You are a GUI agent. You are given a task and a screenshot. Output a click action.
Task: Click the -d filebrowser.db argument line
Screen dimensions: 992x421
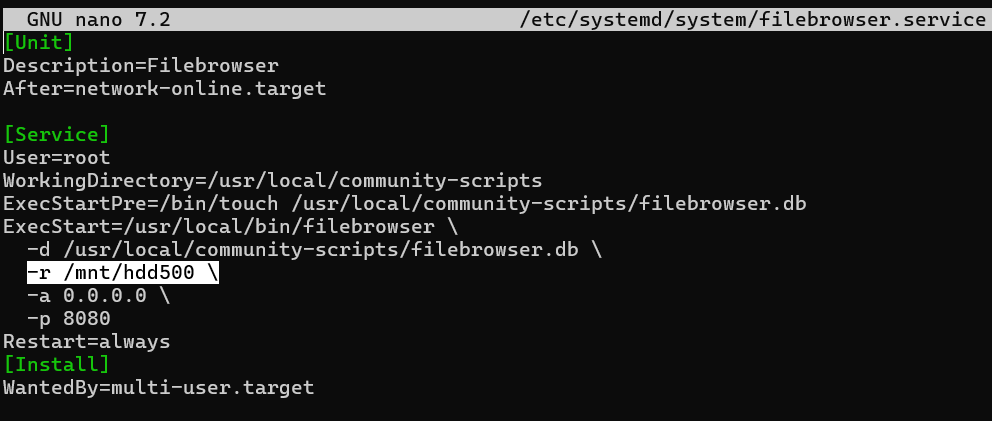coord(314,249)
